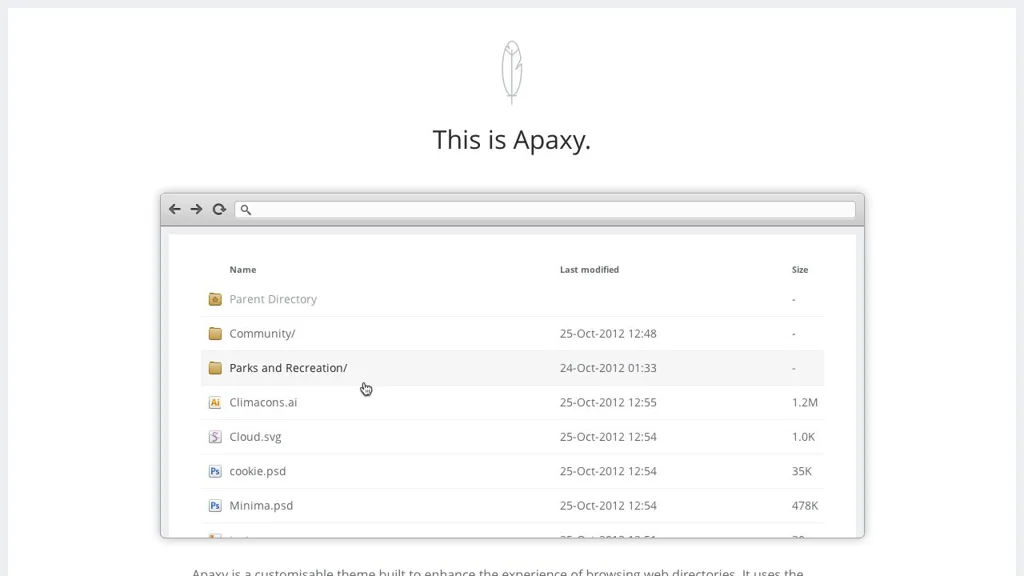The height and width of the screenshot is (576, 1024).
Task: Click the Apaxy feather logo
Action: (511, 72)
